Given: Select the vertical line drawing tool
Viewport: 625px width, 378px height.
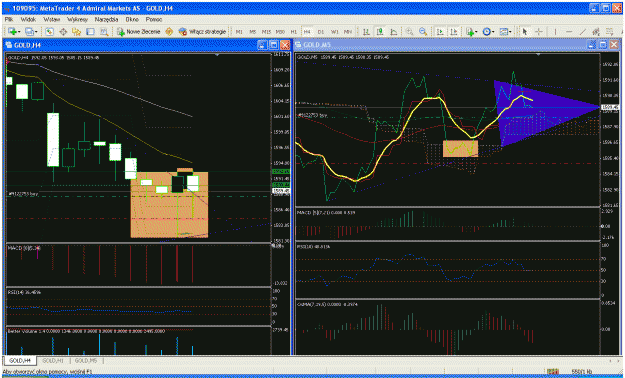Looking at the screenshot, I should click(555, 32).
